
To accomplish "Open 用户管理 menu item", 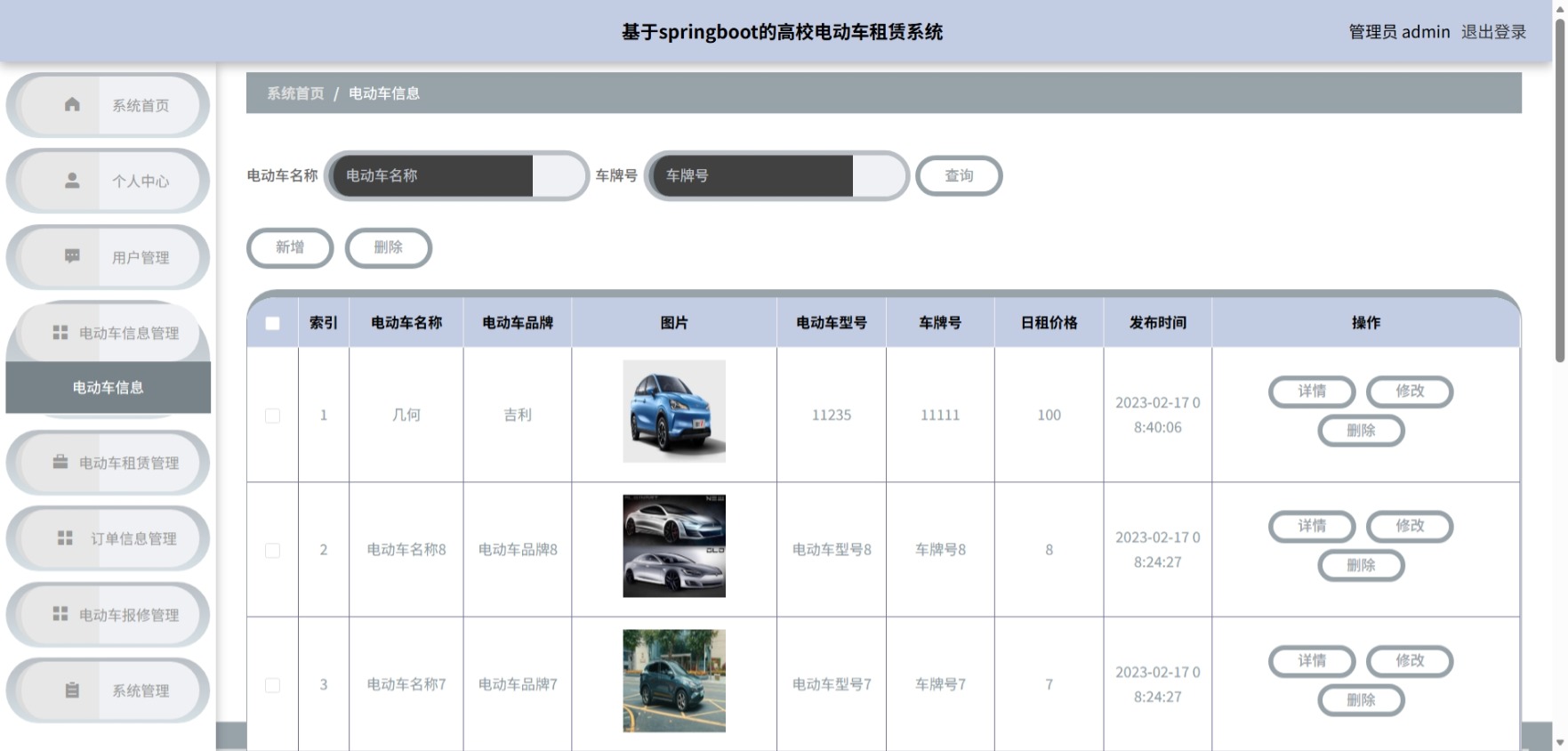I will point(109,257).
